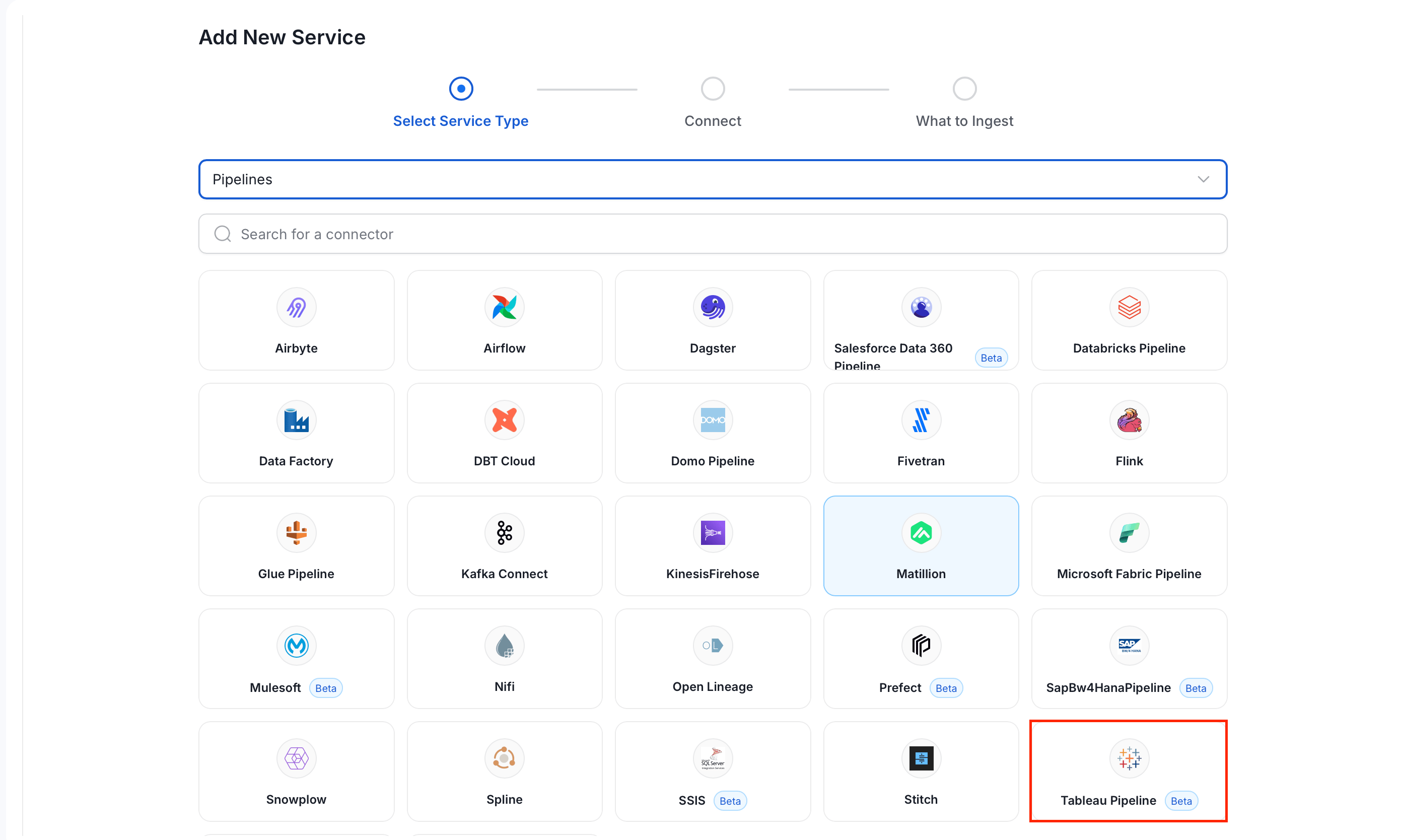1401x840 pixels.
Task: Pick the Flink squirrel icon
Action: click(1129, 420)
